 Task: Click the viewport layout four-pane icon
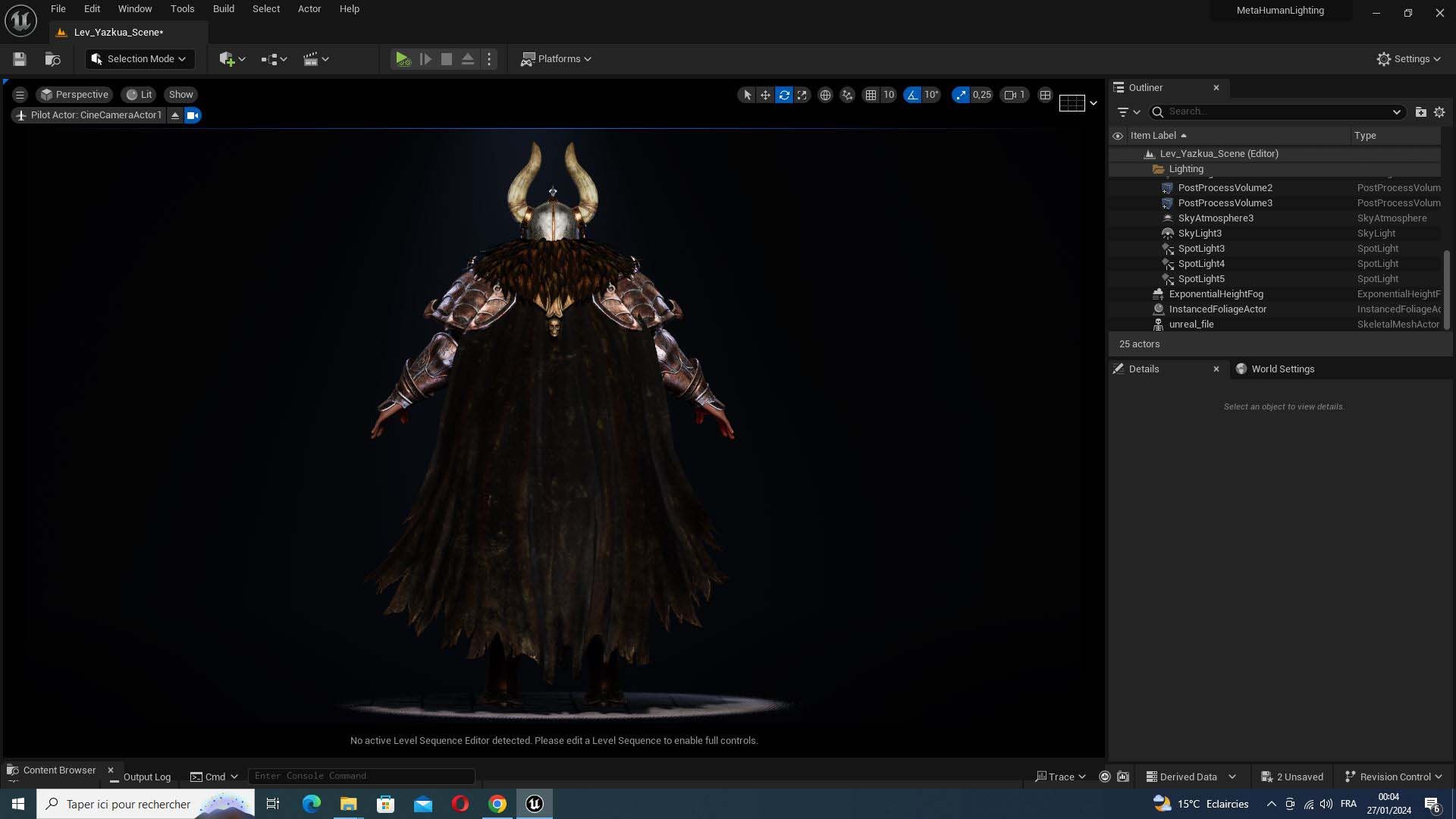click(1045, 95)
